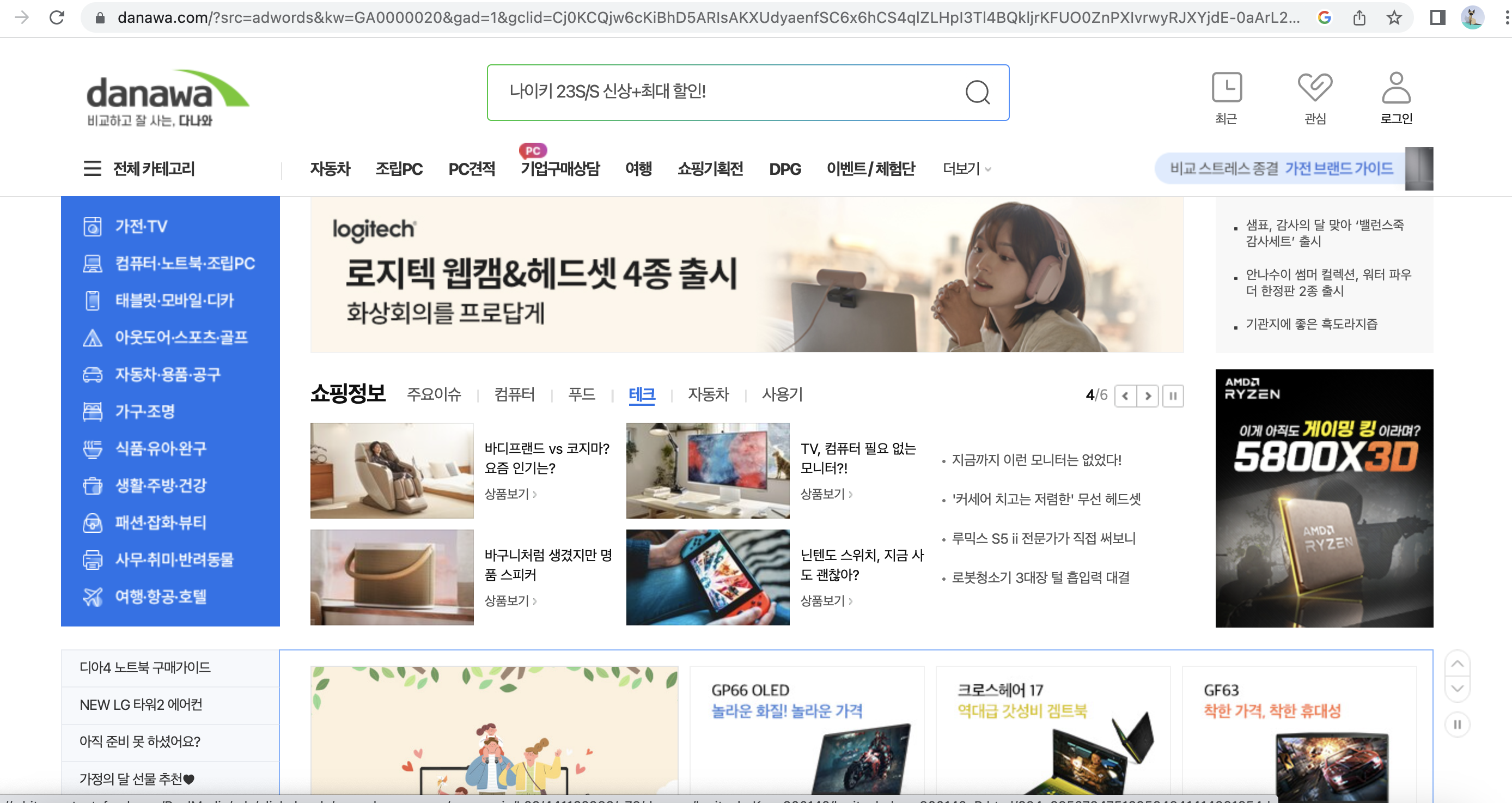Screen dimensions: 1512x803
Task: Bookmark this page with the star icon
Action: [1394, 17]
